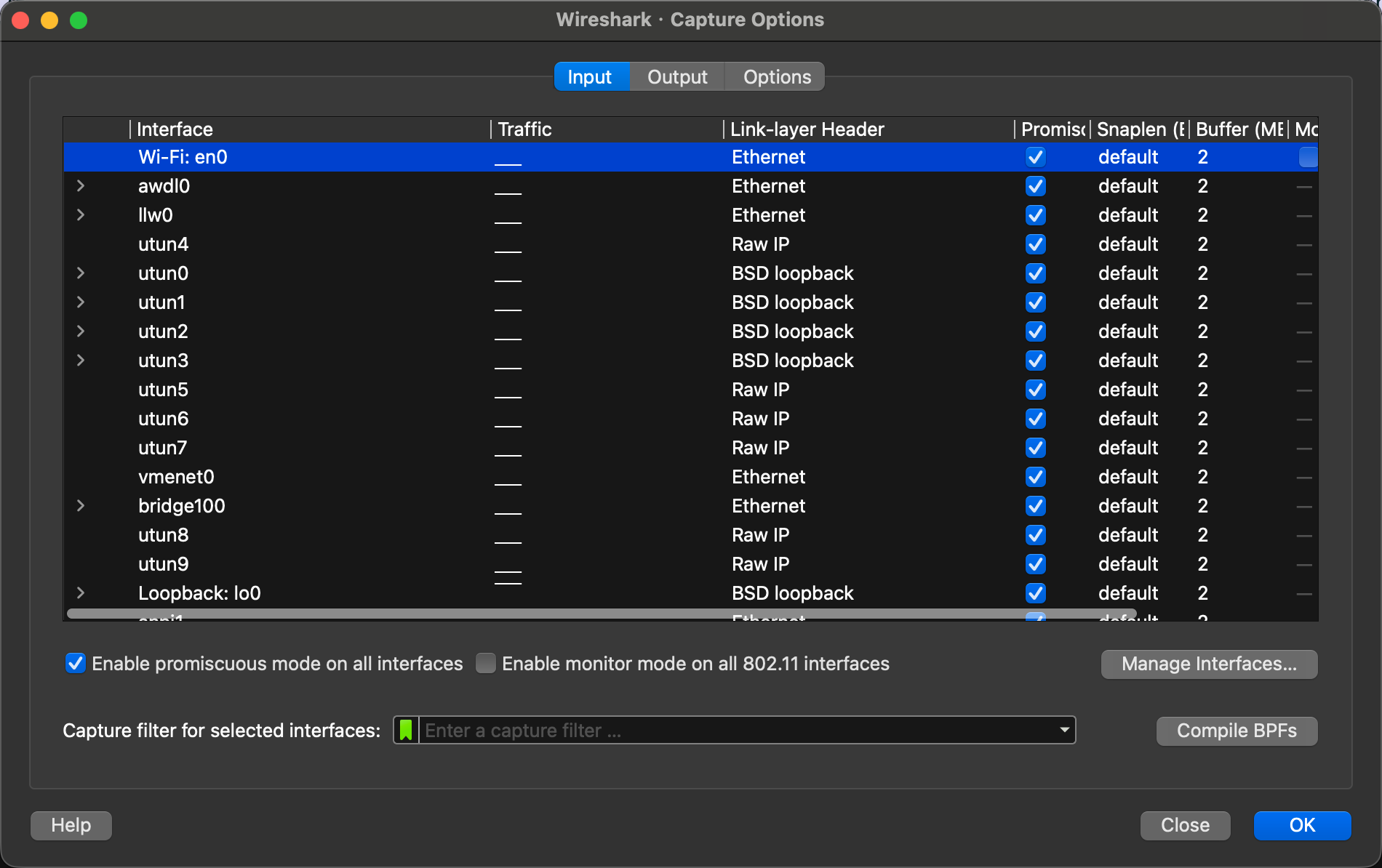Viewport: 1382px width, 868px height.
Task: Click into the capture filter text field
Action: point(735,730)
